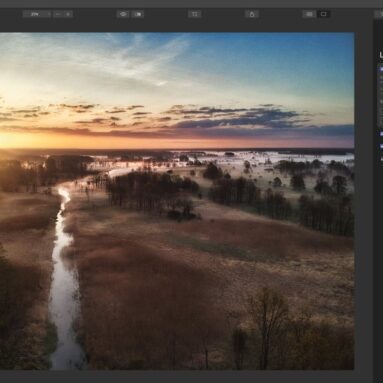This screenshot has width=383, height=383.
Task: Switch to single image view icon
Action: click(323, 14)
